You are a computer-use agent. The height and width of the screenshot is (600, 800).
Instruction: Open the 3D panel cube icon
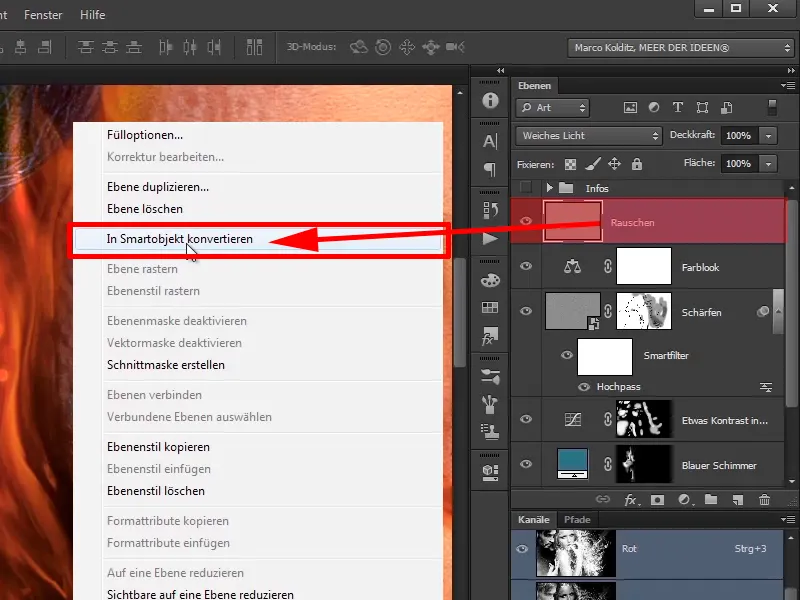tap(490, 472)
